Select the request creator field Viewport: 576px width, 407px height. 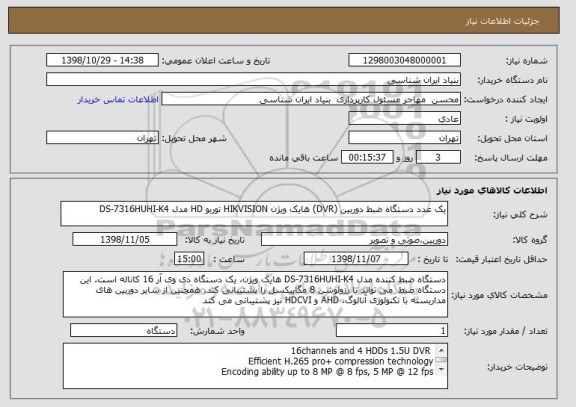311,99
